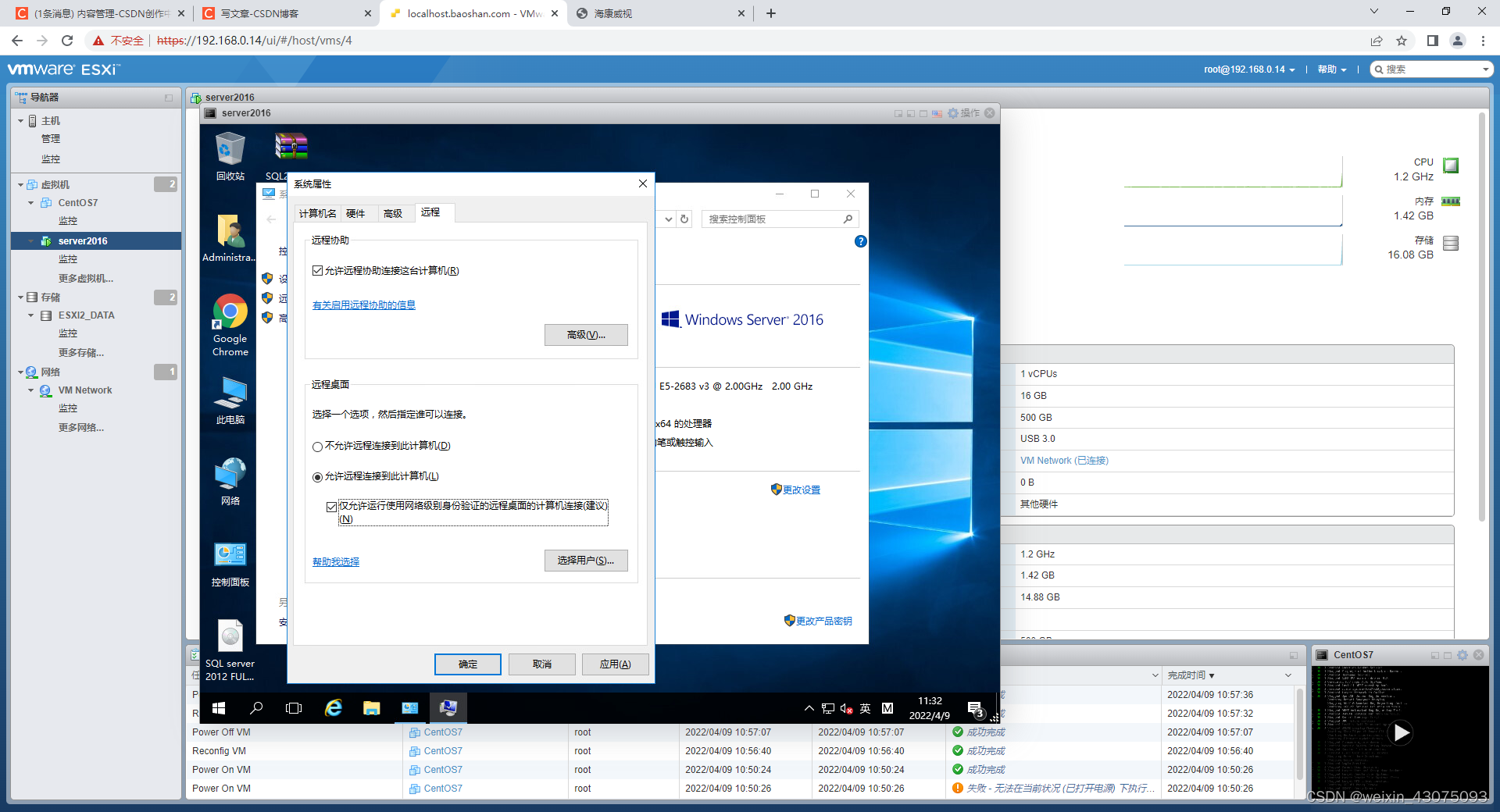Select 允许远程连接到此计算机 radio
Screen dimensions: 1500x812
[x=317, y=477]
